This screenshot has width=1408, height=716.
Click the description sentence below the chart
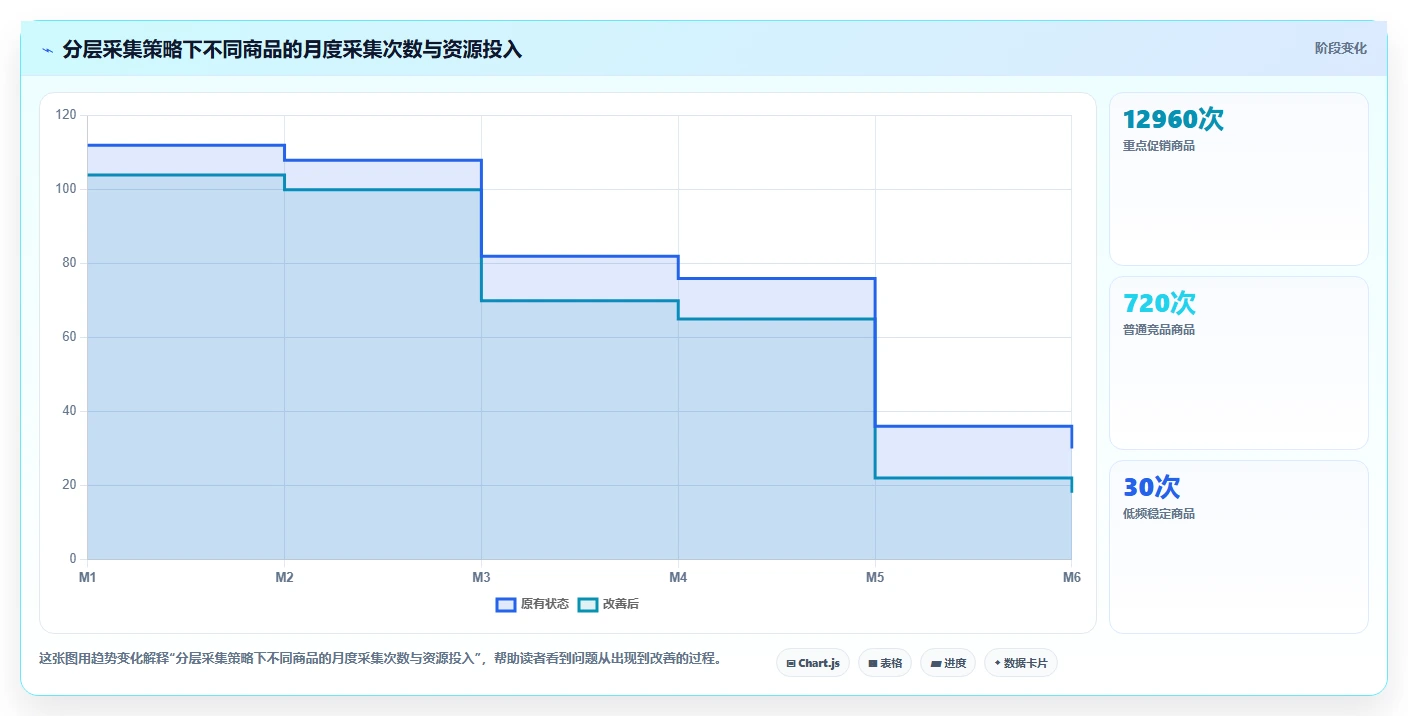click(380, 659)
